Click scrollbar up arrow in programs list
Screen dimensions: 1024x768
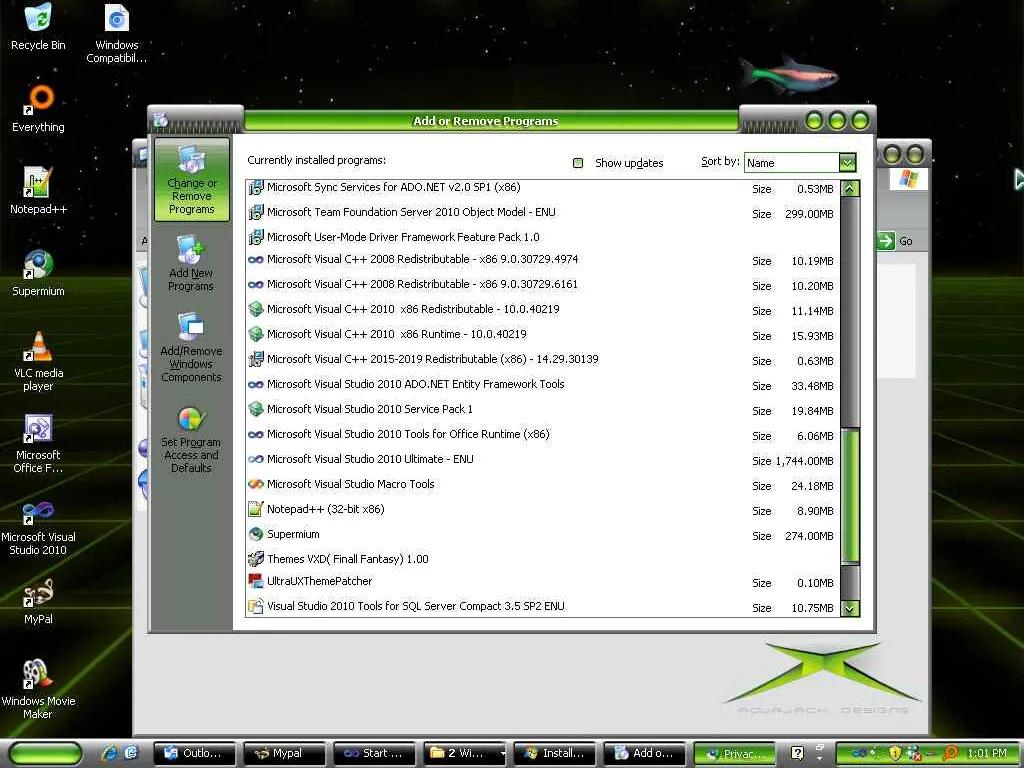(x=850, y=189)
